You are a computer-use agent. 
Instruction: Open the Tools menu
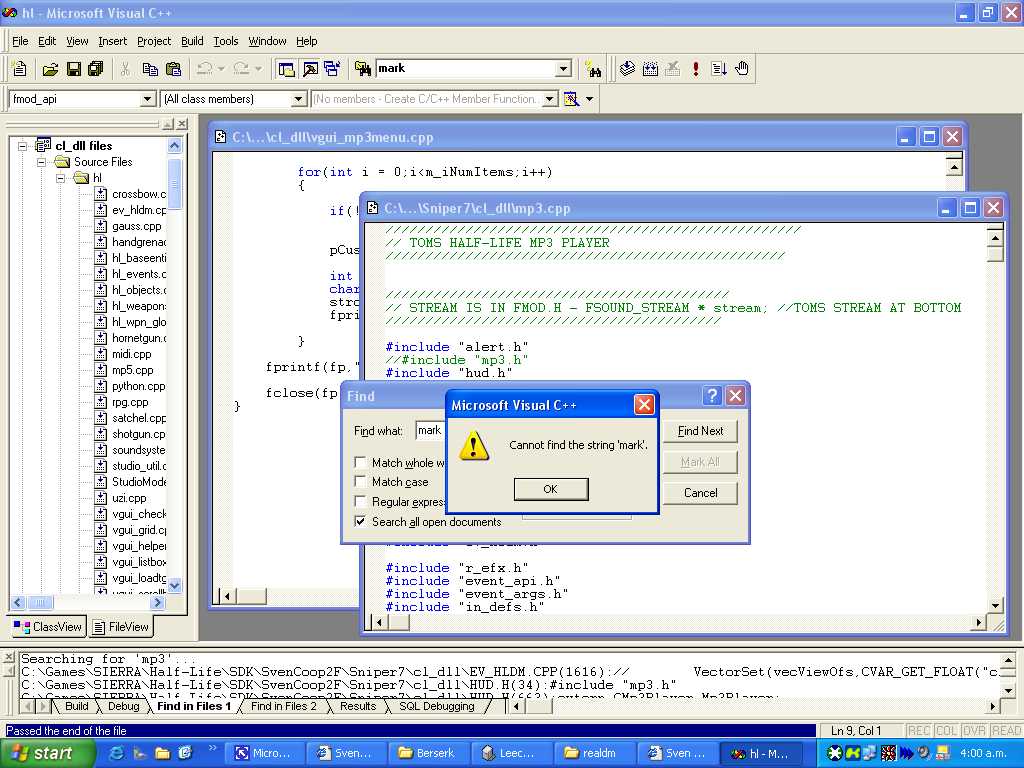click(x=226, y=41)
